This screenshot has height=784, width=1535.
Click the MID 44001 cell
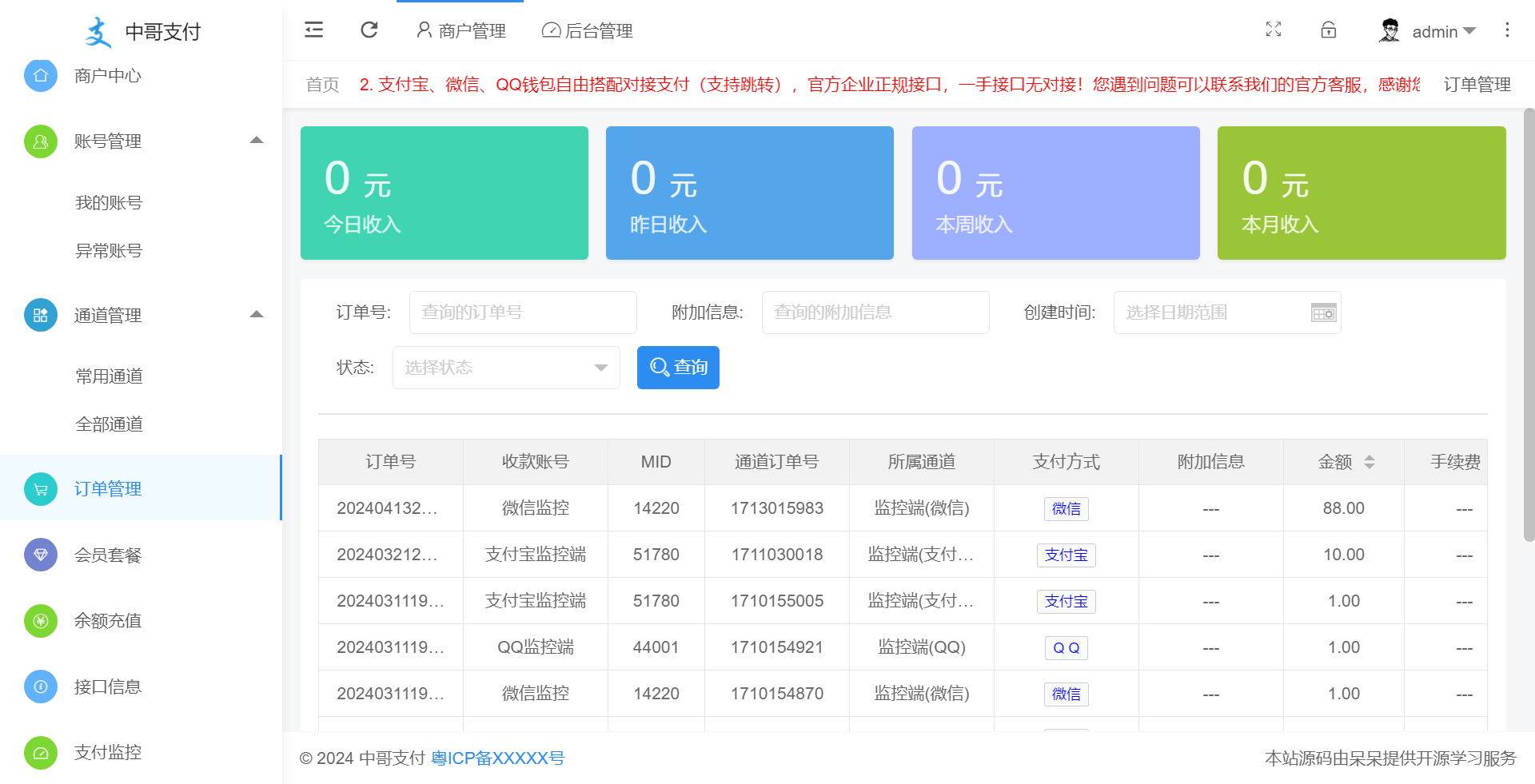pyautogui.click(x=656, y=647)
